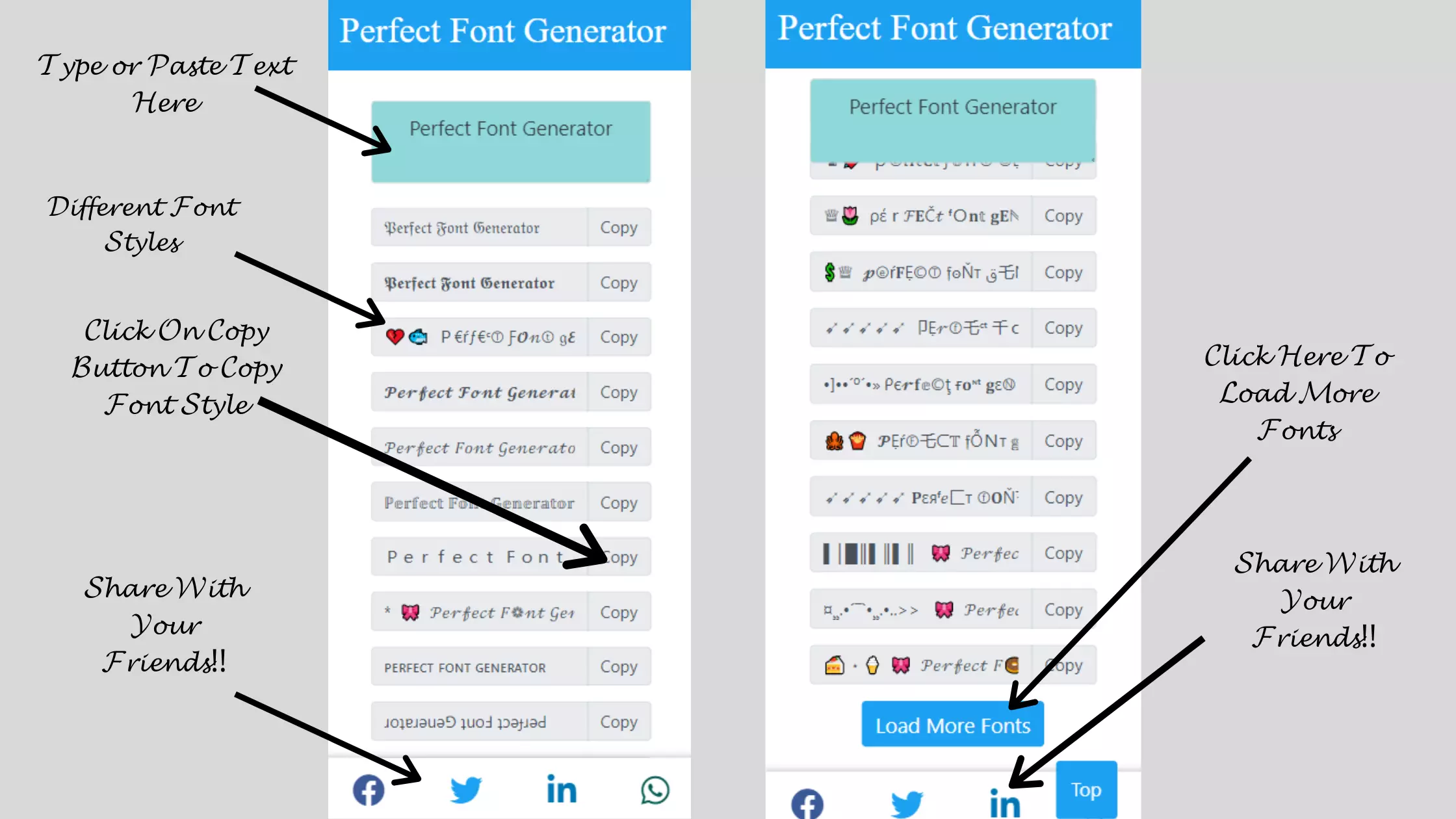Copy the emoji decorated font style
This screenshot has height=819, width=1456.
point(619,337)
